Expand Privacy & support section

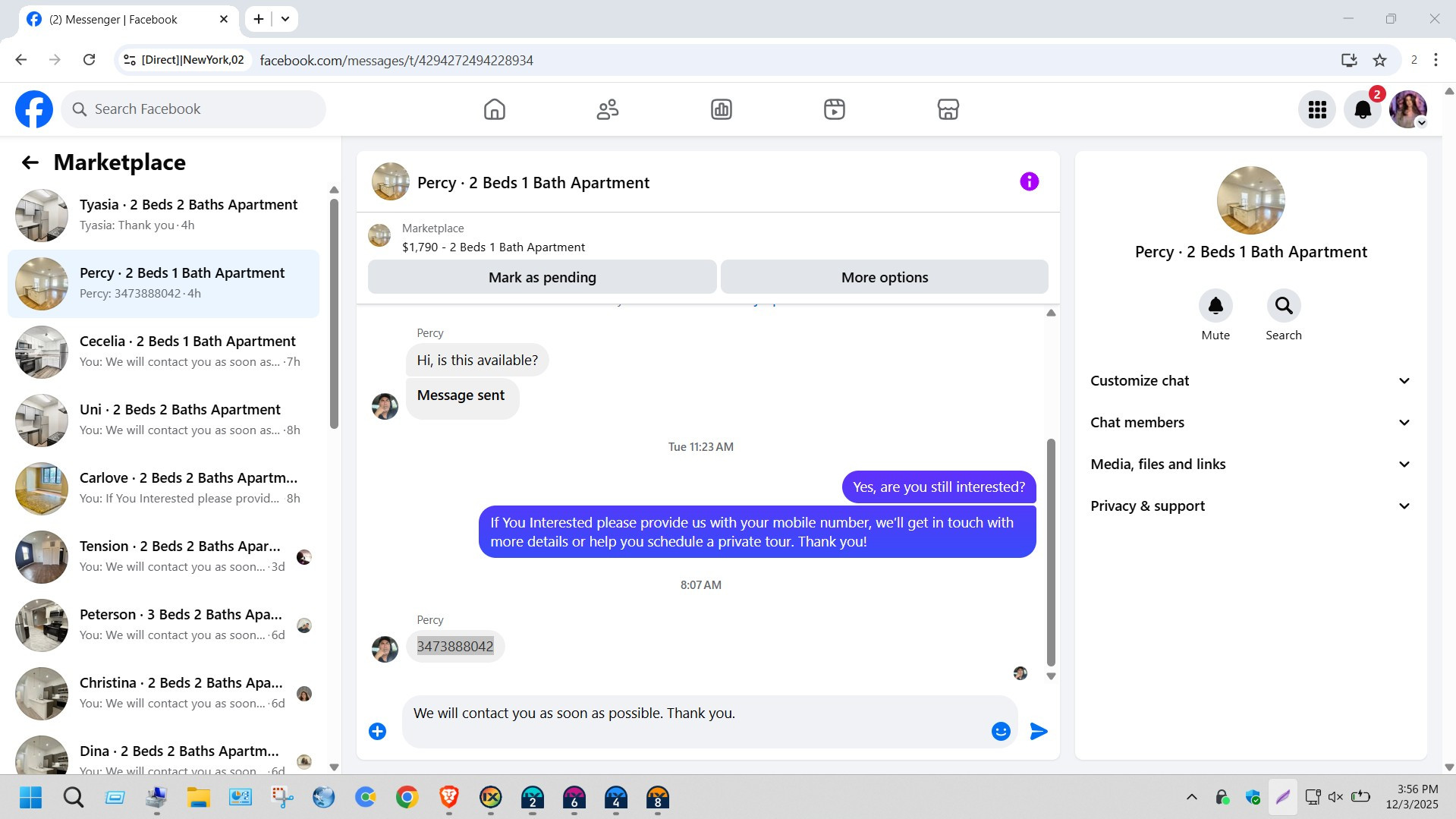coord(1250,506)
